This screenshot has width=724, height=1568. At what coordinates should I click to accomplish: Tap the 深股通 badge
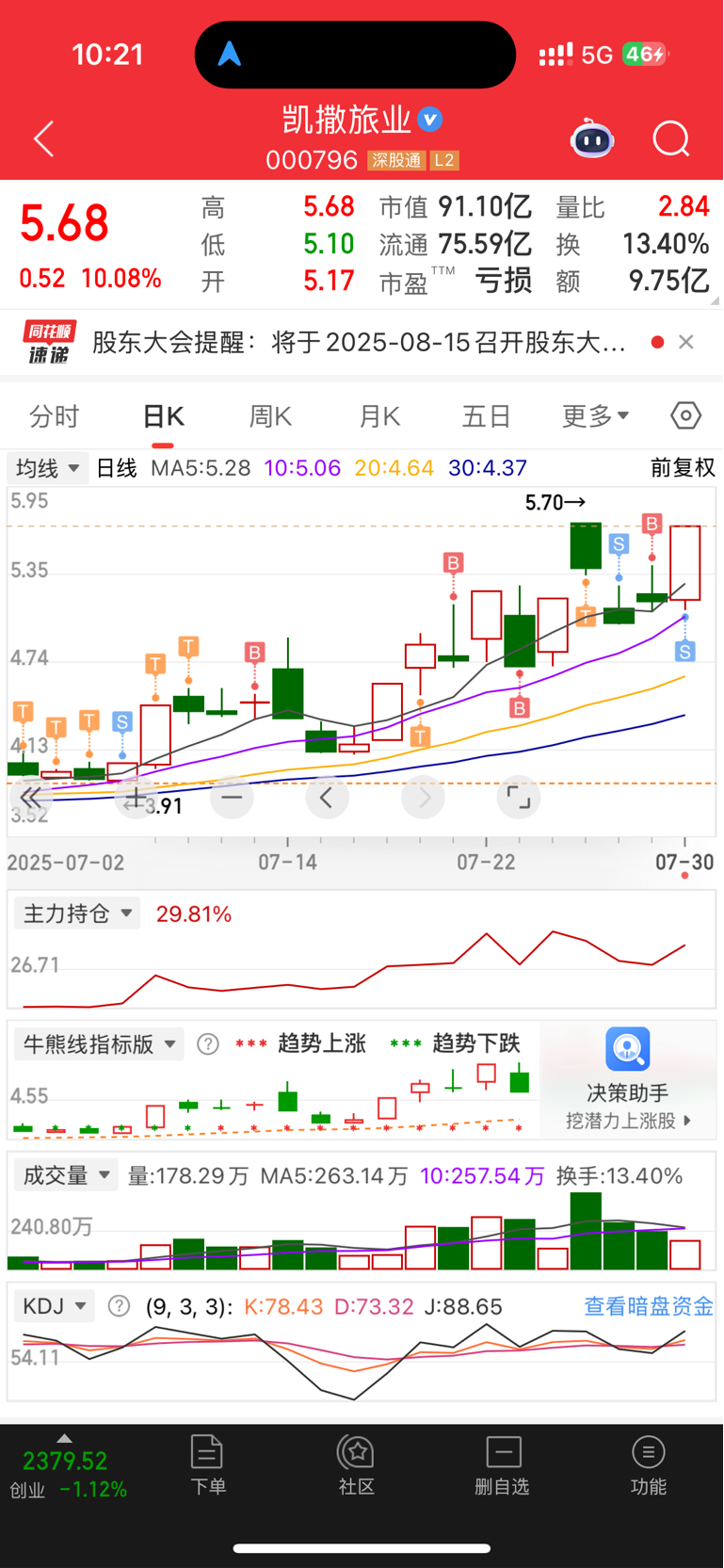[396, 160]
